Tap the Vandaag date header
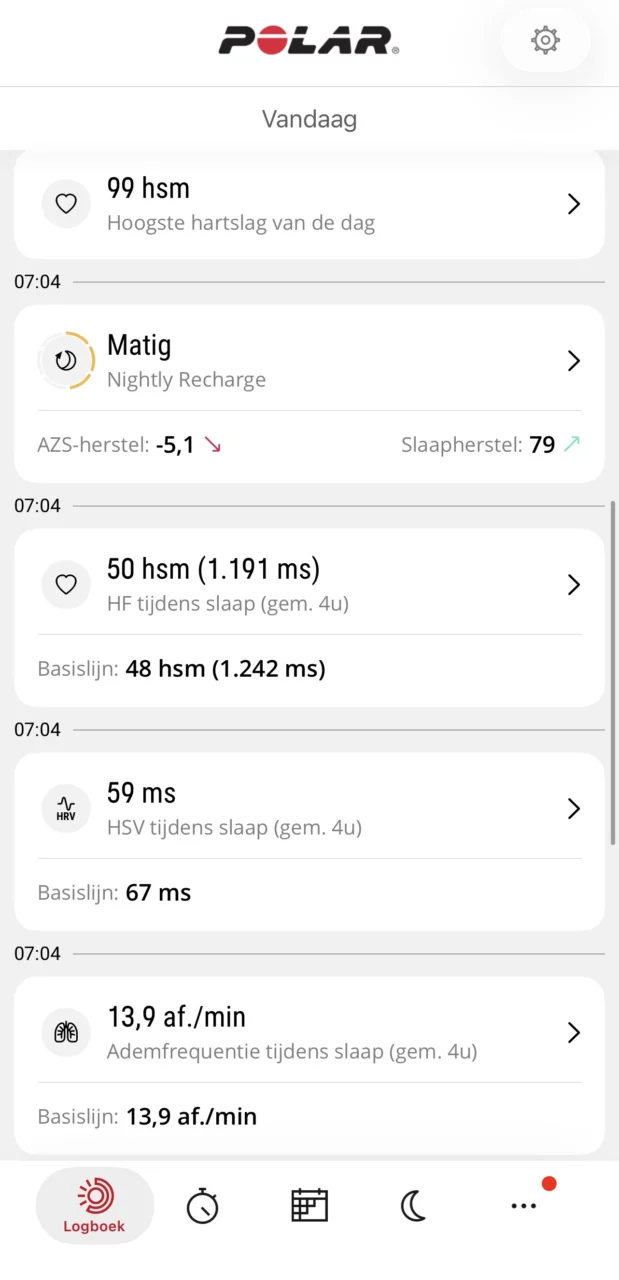 pos(309,120)
